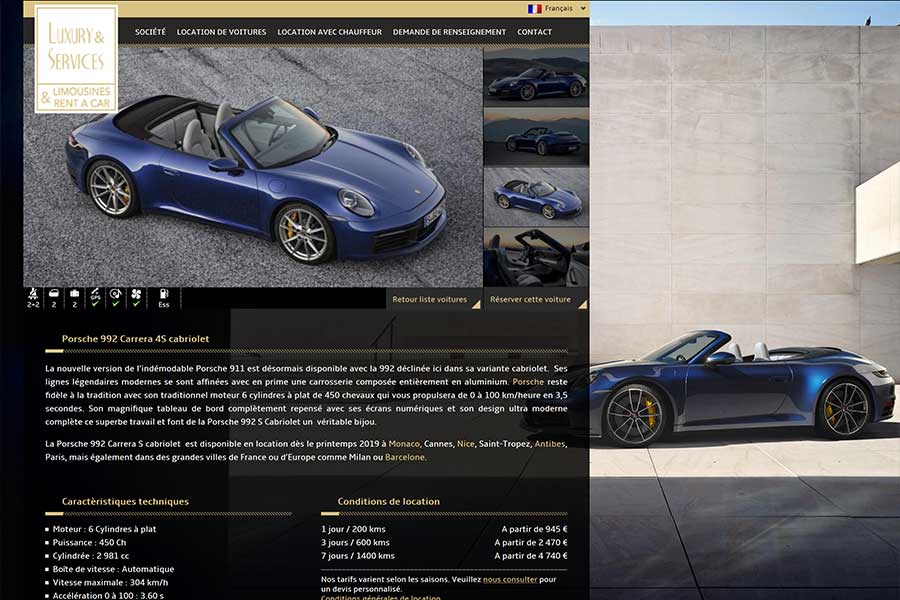900x600 pixels.
Task: Click Cylindrée : 2 981 cc
Action: point(91,556)
